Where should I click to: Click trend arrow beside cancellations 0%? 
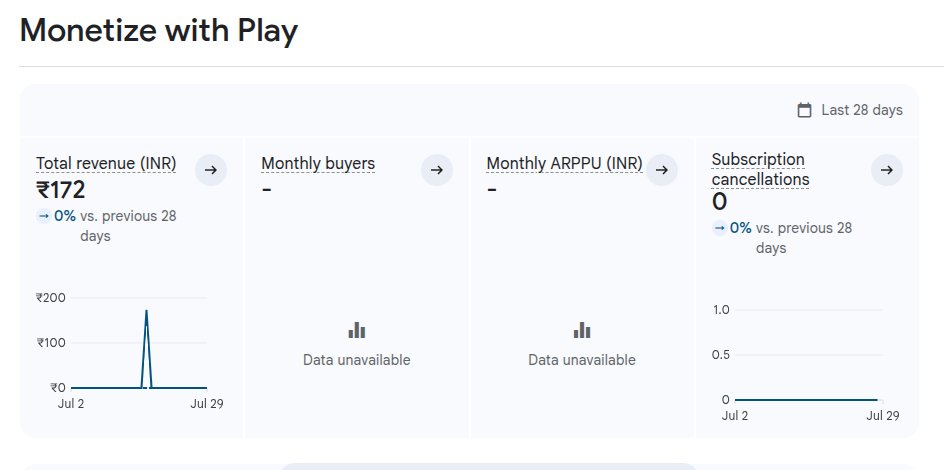pos(719,228)
